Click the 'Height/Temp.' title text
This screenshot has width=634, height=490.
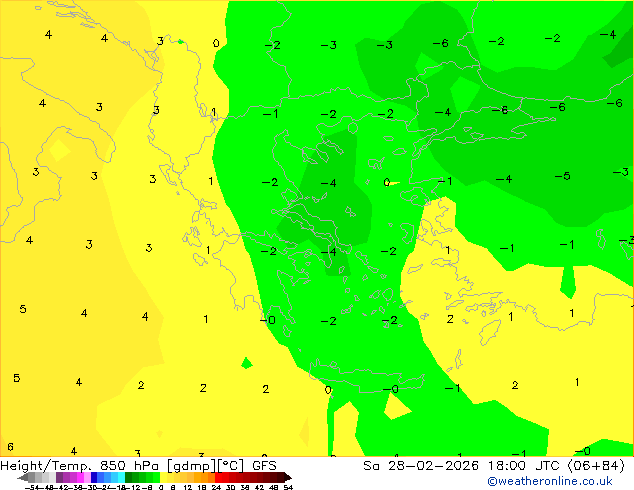(46, 466)
